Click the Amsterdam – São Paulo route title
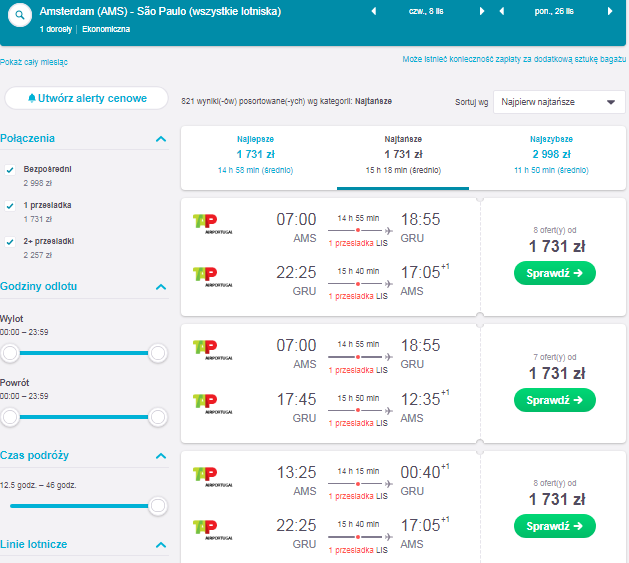This screenshot has width=629, height=563. point(160,11)
